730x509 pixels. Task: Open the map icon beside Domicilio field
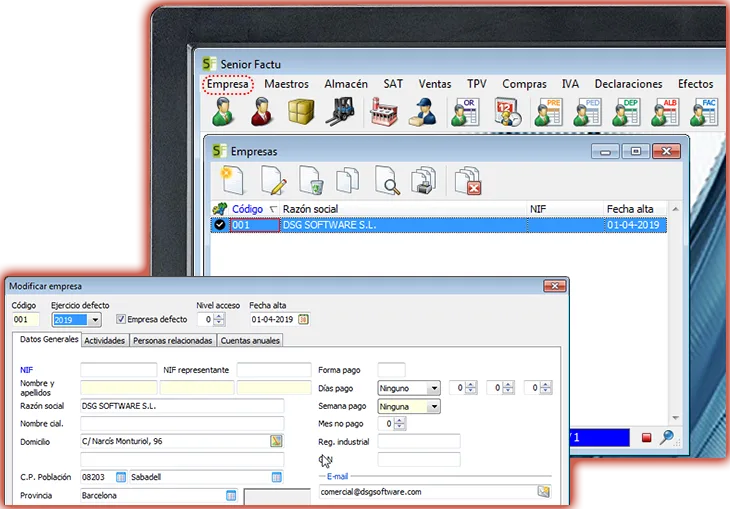277,441
